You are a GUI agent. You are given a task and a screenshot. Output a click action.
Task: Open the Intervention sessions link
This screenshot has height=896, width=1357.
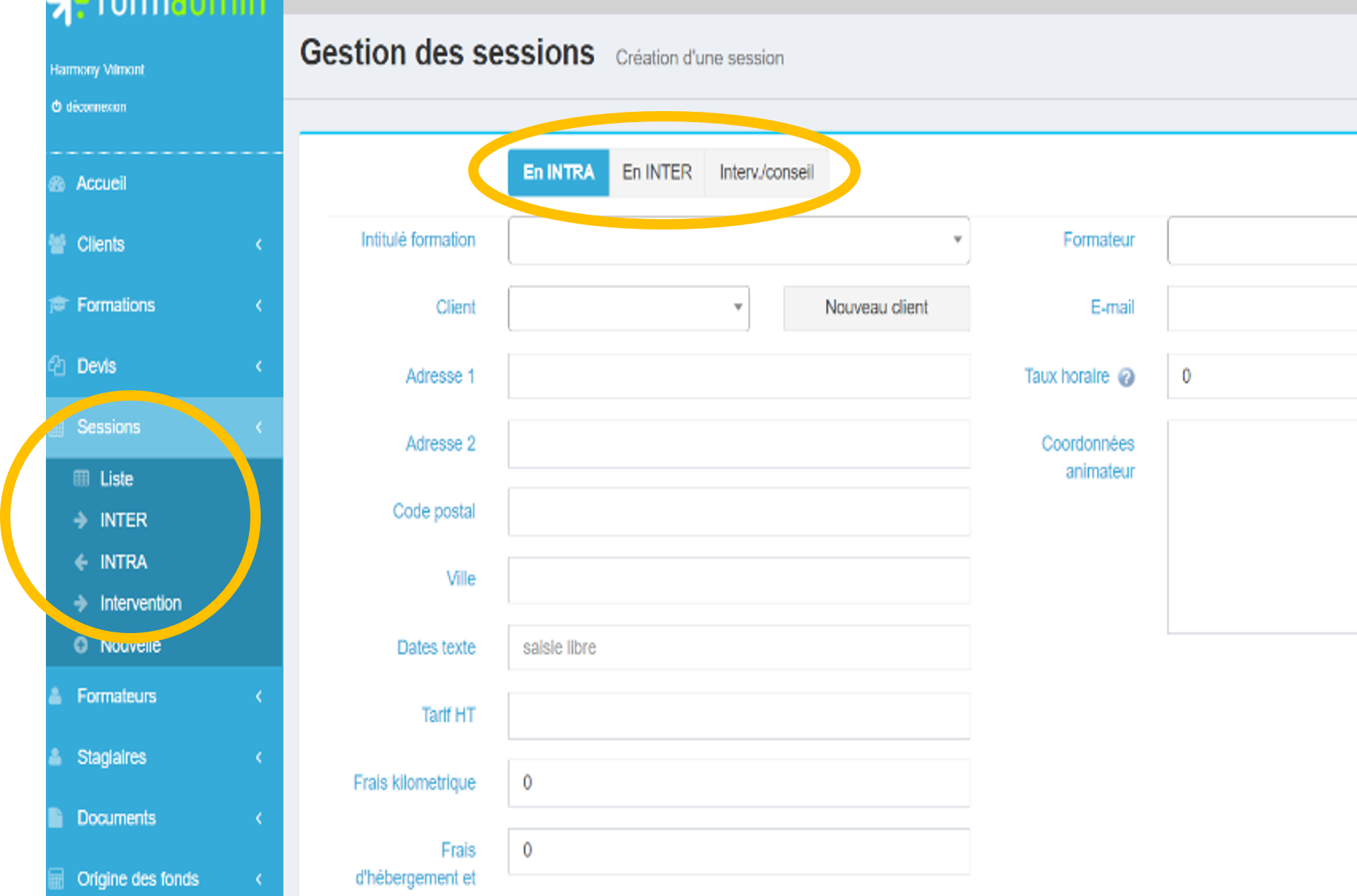click(140, 604)
